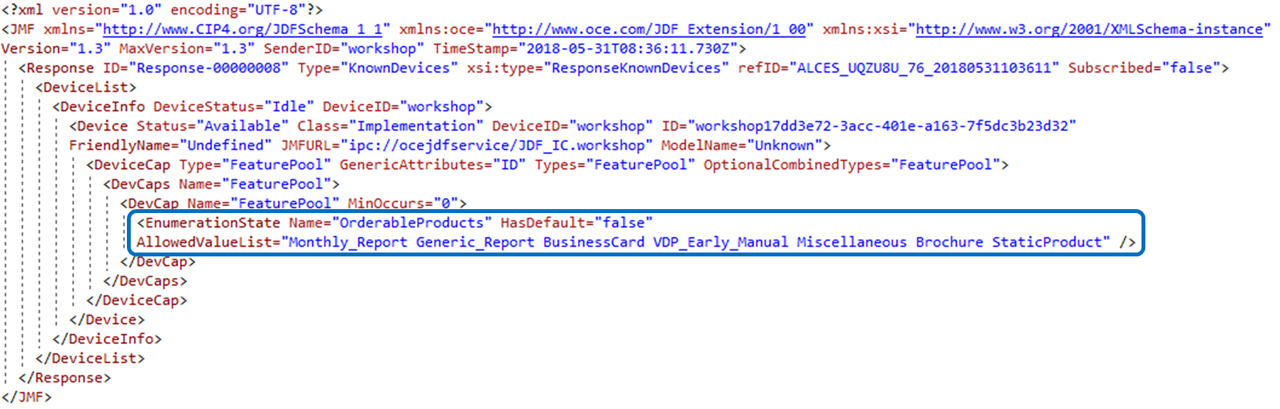Click the Subscribed attribute name

(1109, 68)
